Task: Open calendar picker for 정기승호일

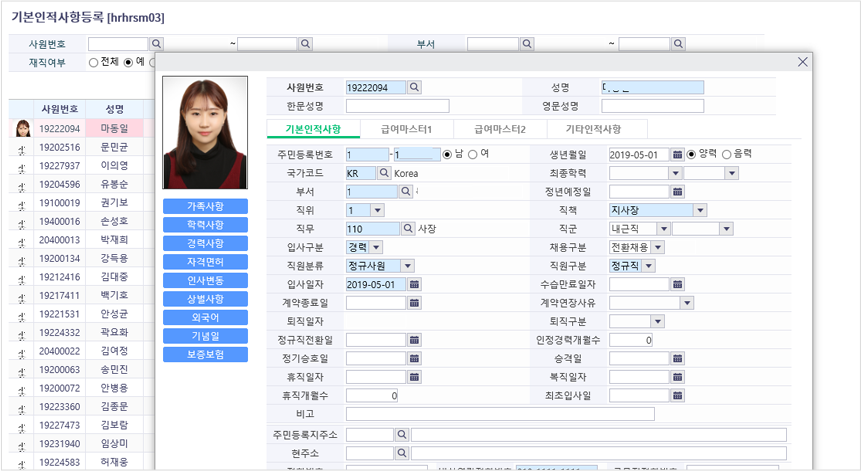Action: point(415,358)
